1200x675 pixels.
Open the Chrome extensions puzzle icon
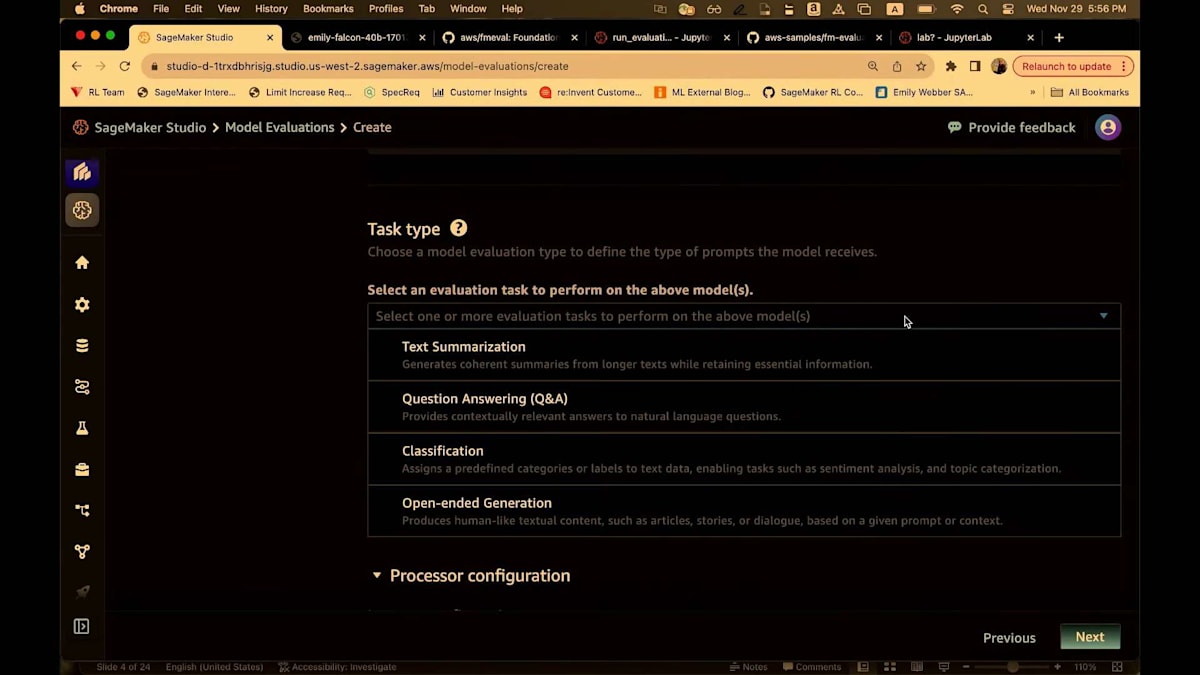click(951, 66)
